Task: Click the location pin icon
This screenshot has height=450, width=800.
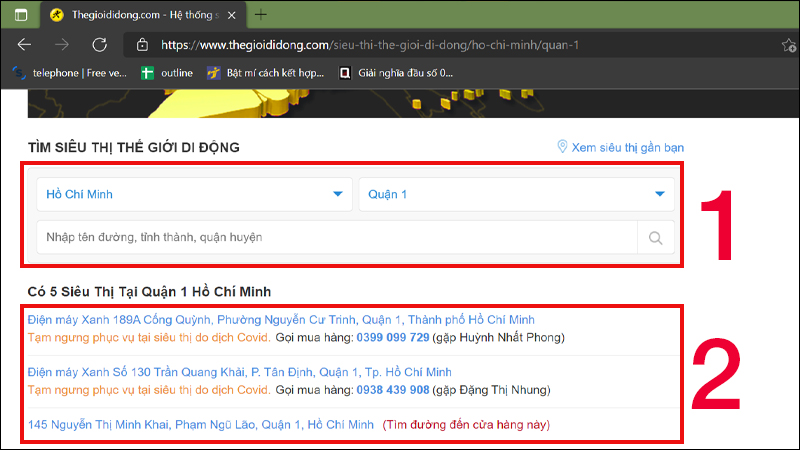Action: point(562,147)
